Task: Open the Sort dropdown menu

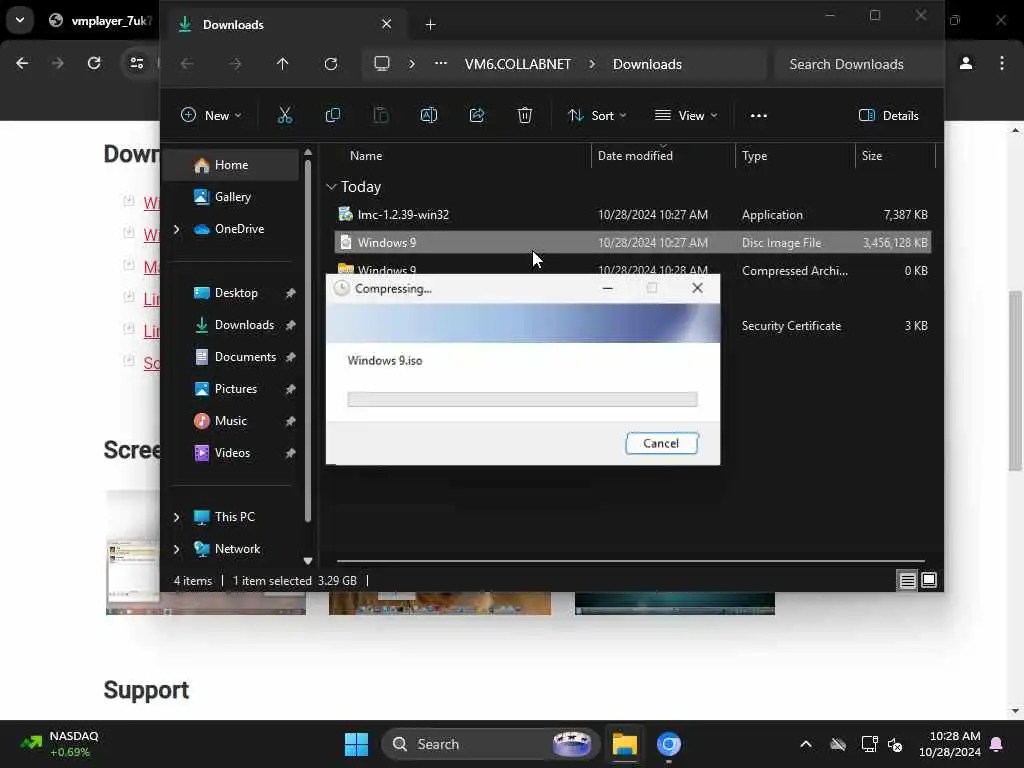Action: click(597, 116)
